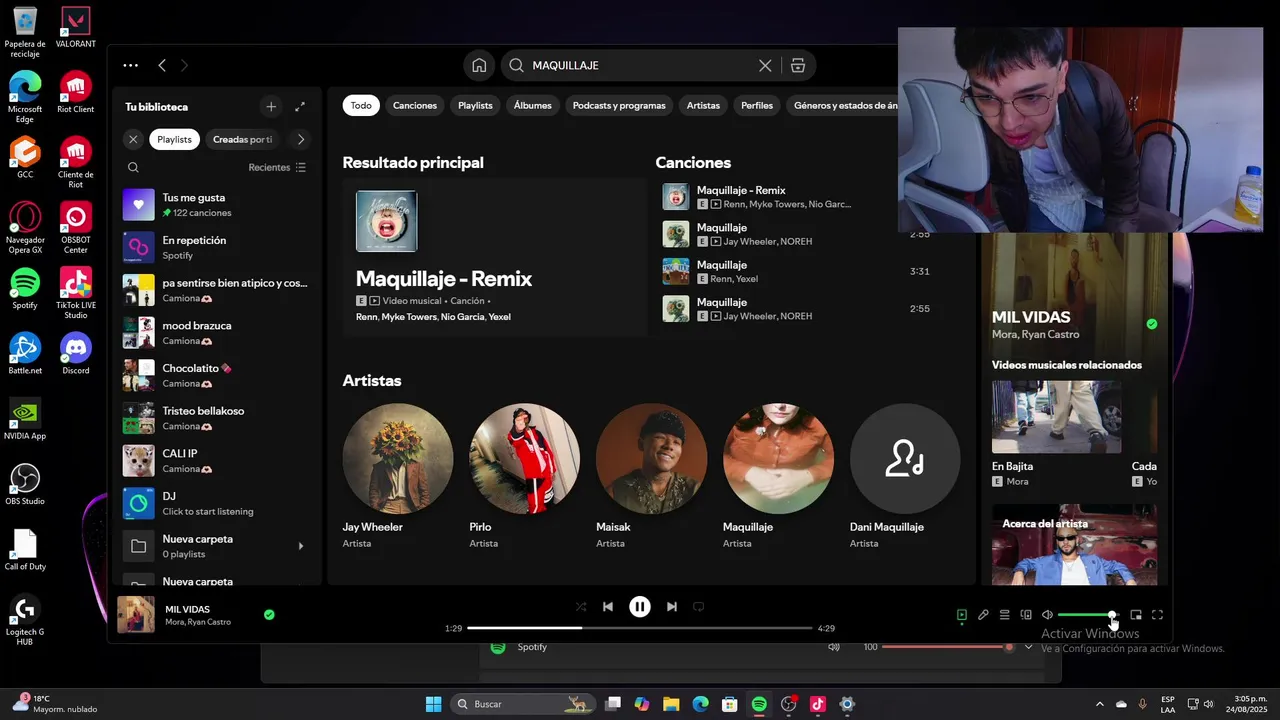Switch to the Canciones tab
The height and width of the screenshot is (720, 1280).
(x=415, y=105)
